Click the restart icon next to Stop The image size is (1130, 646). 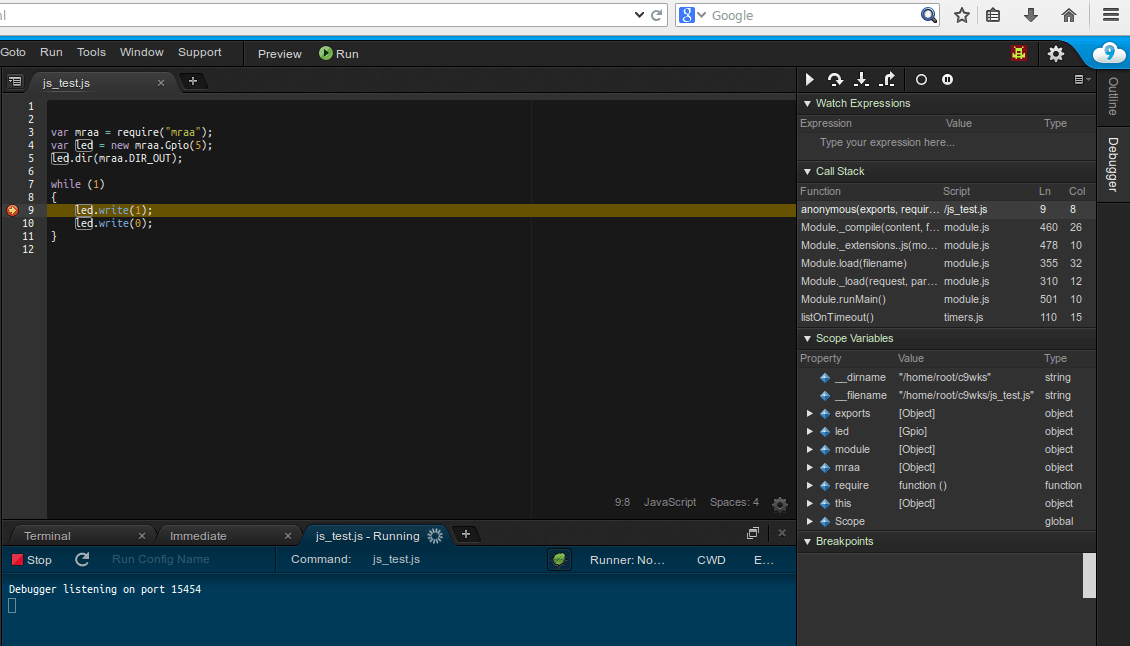(x=82, y=560)
